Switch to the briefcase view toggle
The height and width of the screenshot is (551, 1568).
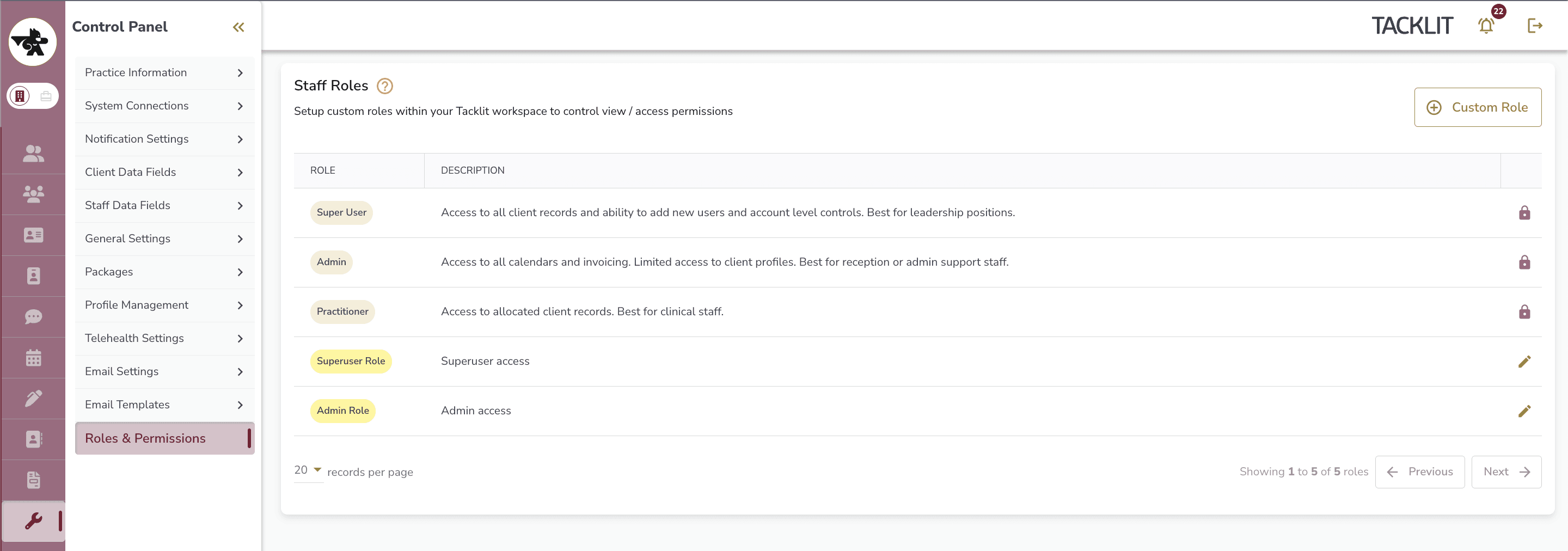46,96
